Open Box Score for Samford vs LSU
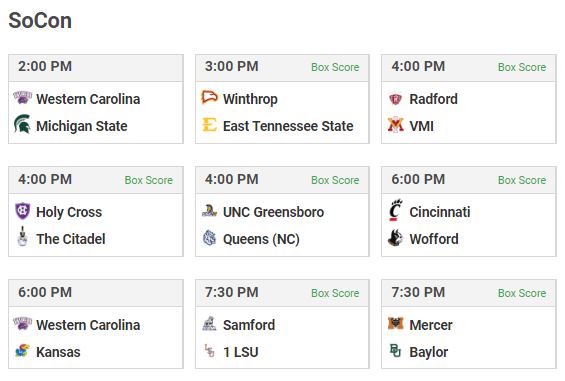Viewport: 565px width, 381px height. click(335, 293)
